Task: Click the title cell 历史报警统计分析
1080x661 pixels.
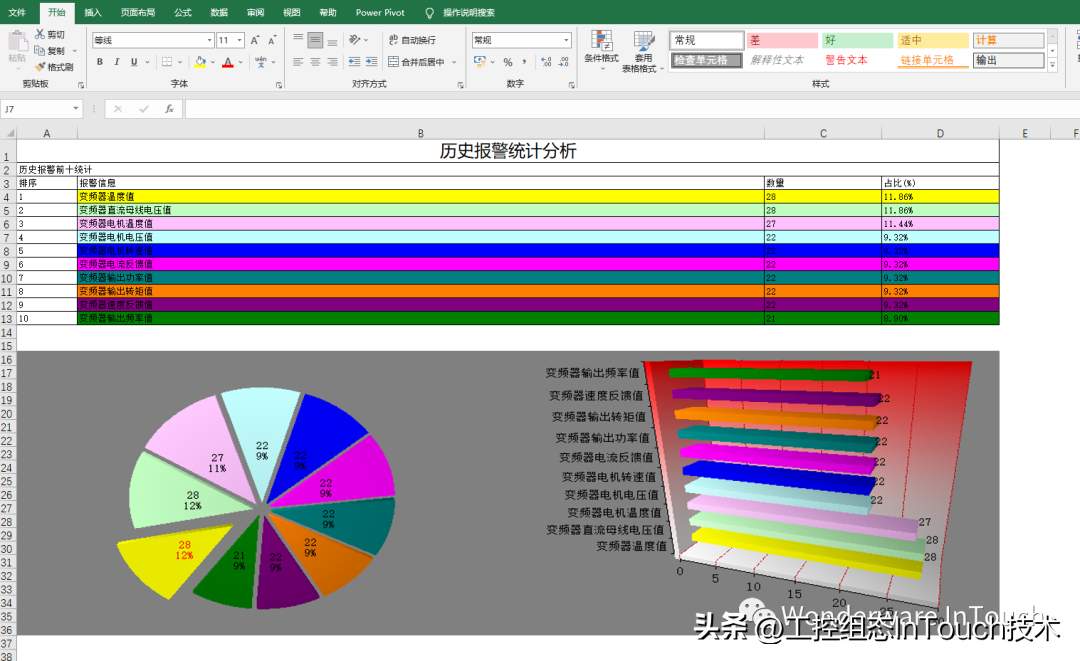Action: pos(507,152)
